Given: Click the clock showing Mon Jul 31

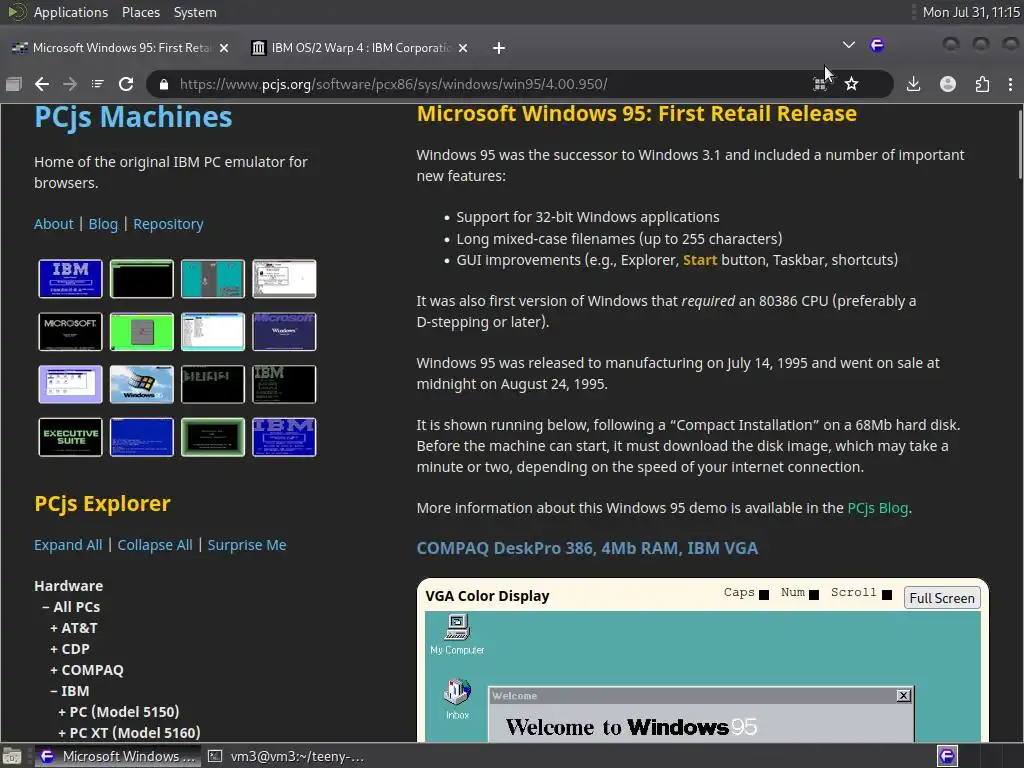Looking at the screenshot, I should click(970, 12).
